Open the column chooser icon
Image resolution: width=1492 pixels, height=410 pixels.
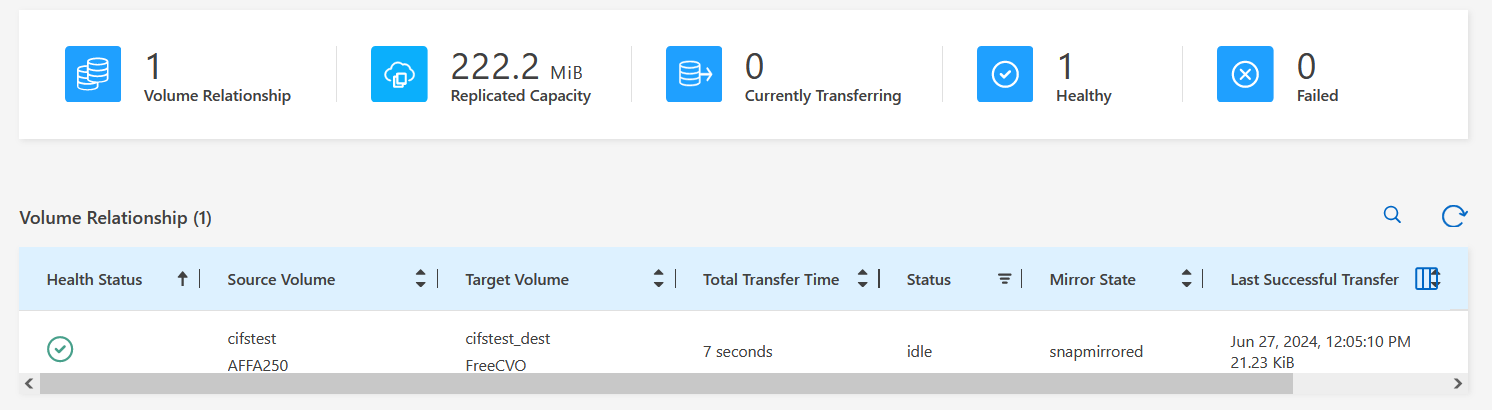[1427, 279]
